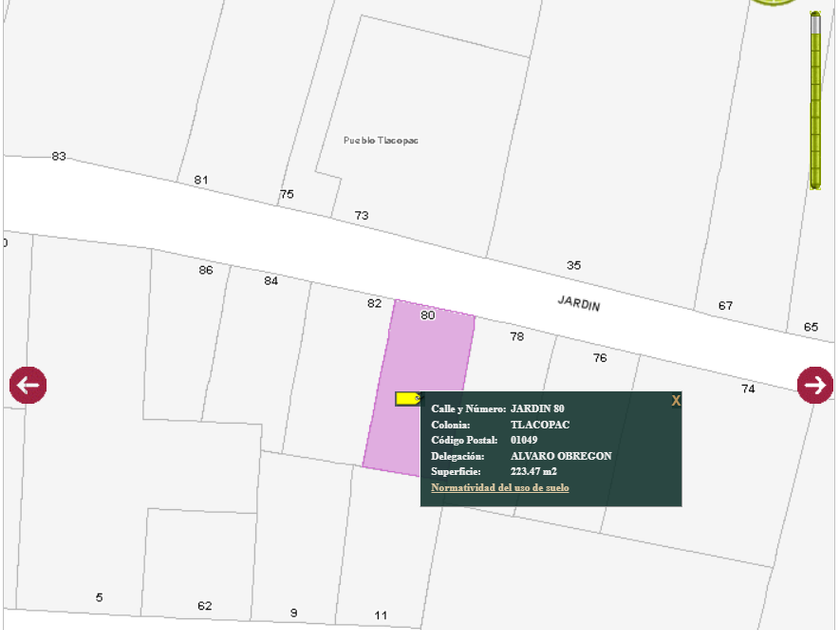This screenshot has height=630, width=840.
Task: Select lot number 62 at bottom
Action: 205,606
